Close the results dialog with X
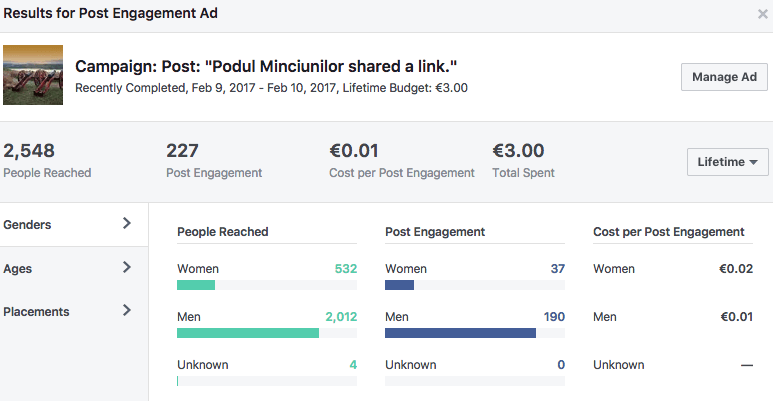 (763, 14)
